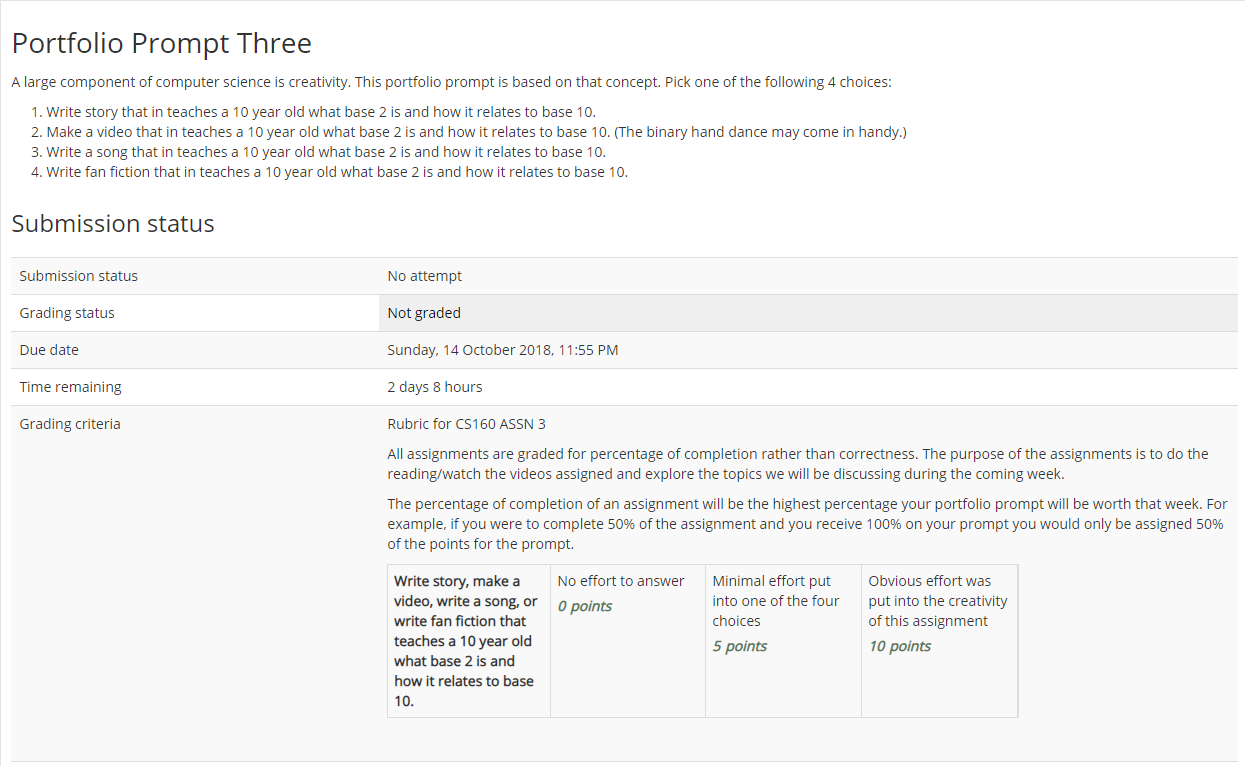Viewport: 1245px width, 766px height.
Task: Select the 'Minimal effort' 5 points rubric level
Action: [783, 641]
